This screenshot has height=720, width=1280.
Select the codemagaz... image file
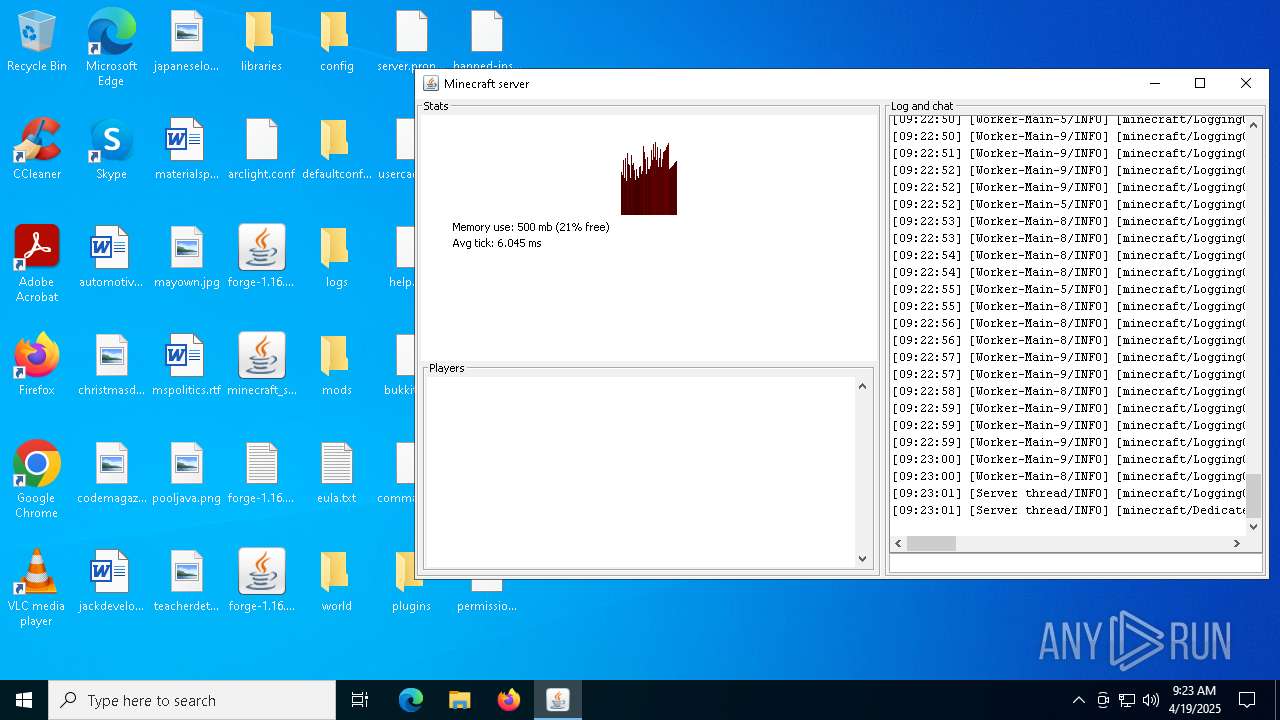pos(111,473)
